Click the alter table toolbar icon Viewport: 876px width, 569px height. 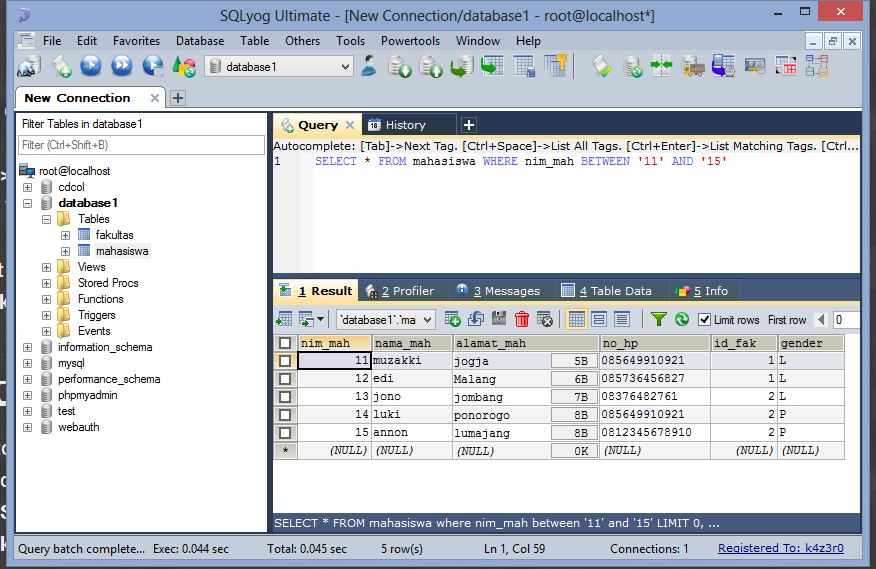[x=524, y=66]
